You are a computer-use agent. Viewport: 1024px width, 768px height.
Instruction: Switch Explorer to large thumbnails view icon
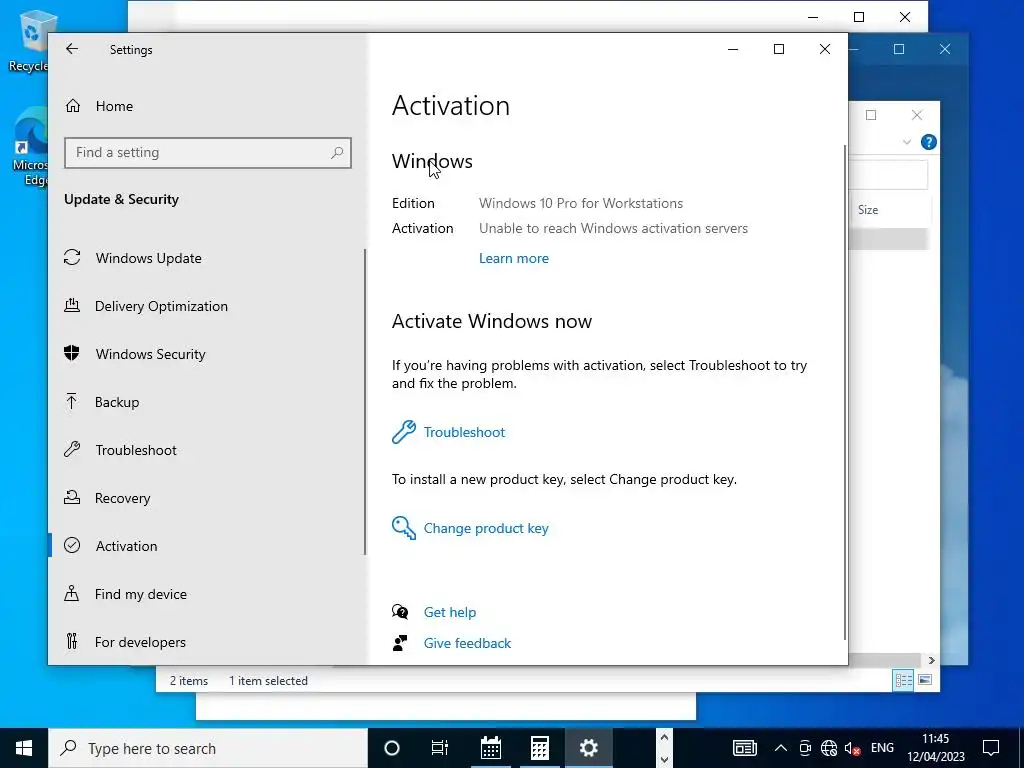click(x=925, y=680)
